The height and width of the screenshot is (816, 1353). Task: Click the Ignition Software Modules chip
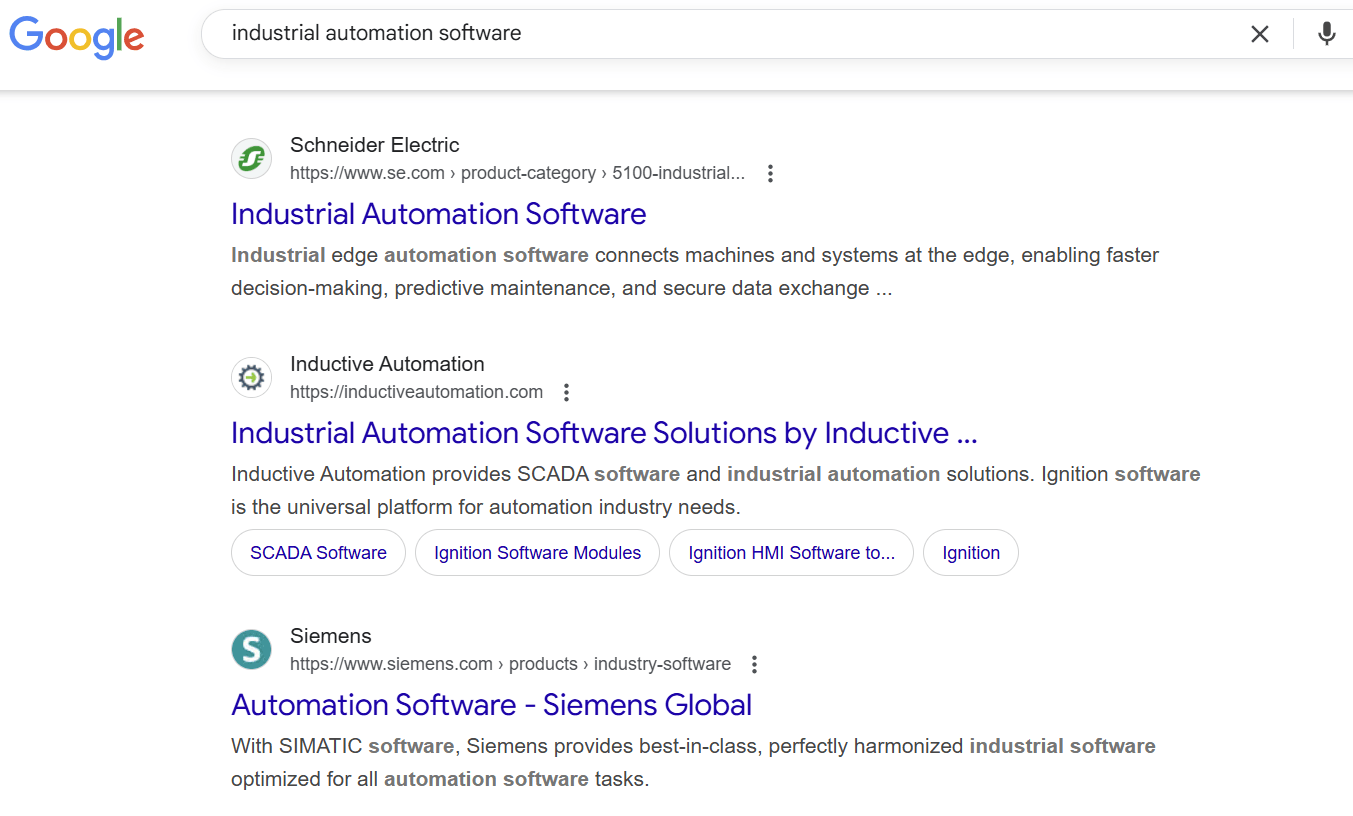point(537,552)
